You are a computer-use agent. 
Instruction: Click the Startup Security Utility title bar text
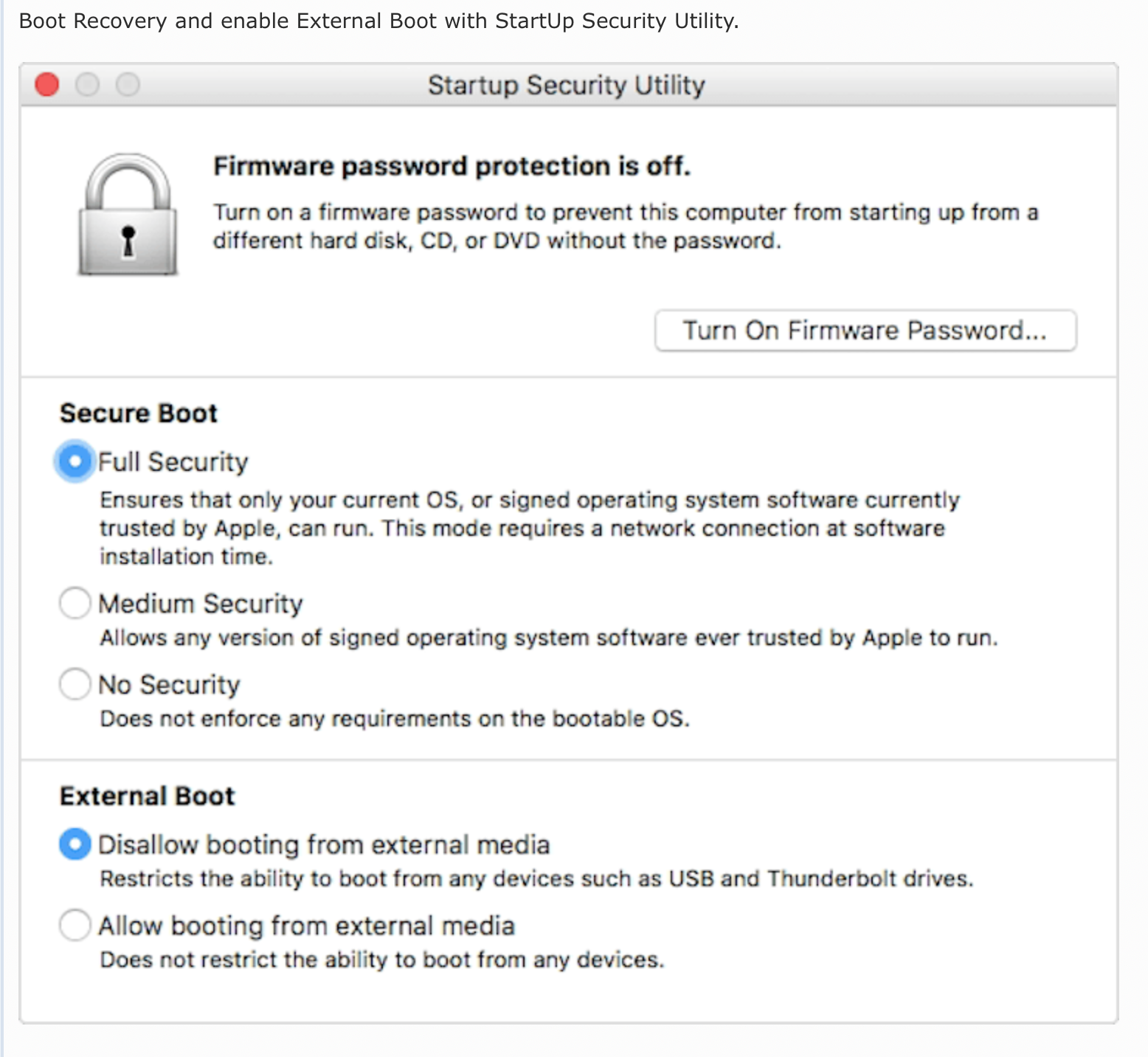coord(566,85)
